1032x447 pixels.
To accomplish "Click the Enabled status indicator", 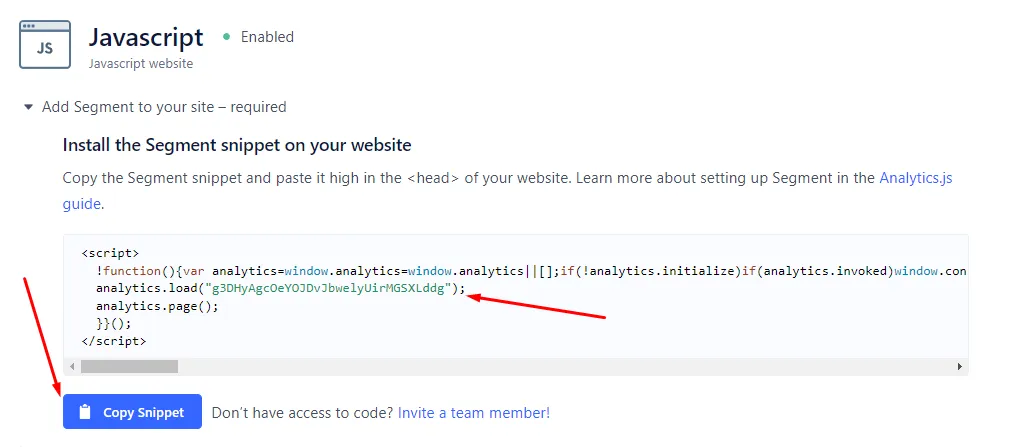I will tap(258, 37).
